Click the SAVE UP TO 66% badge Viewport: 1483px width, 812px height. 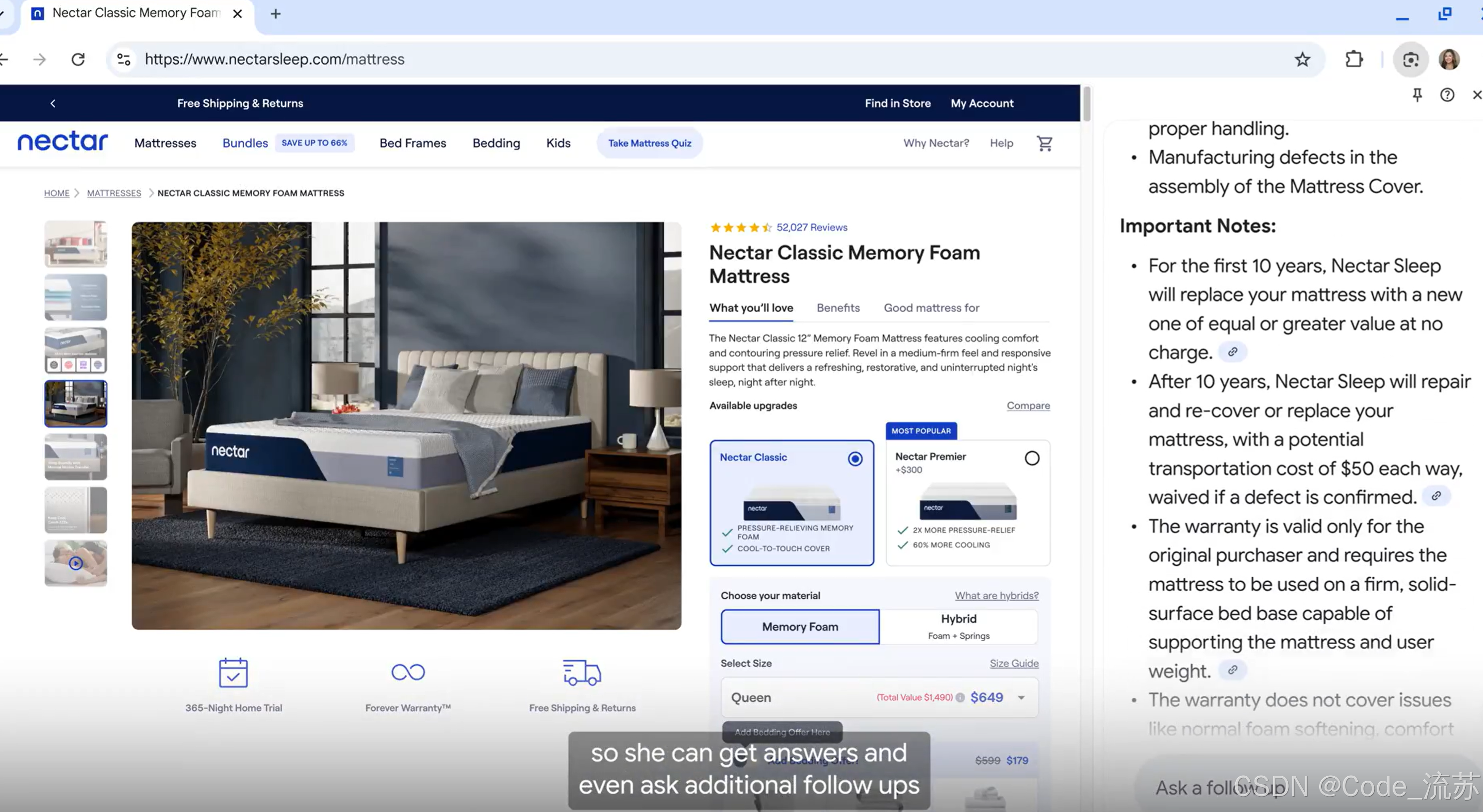click(314, 143)
